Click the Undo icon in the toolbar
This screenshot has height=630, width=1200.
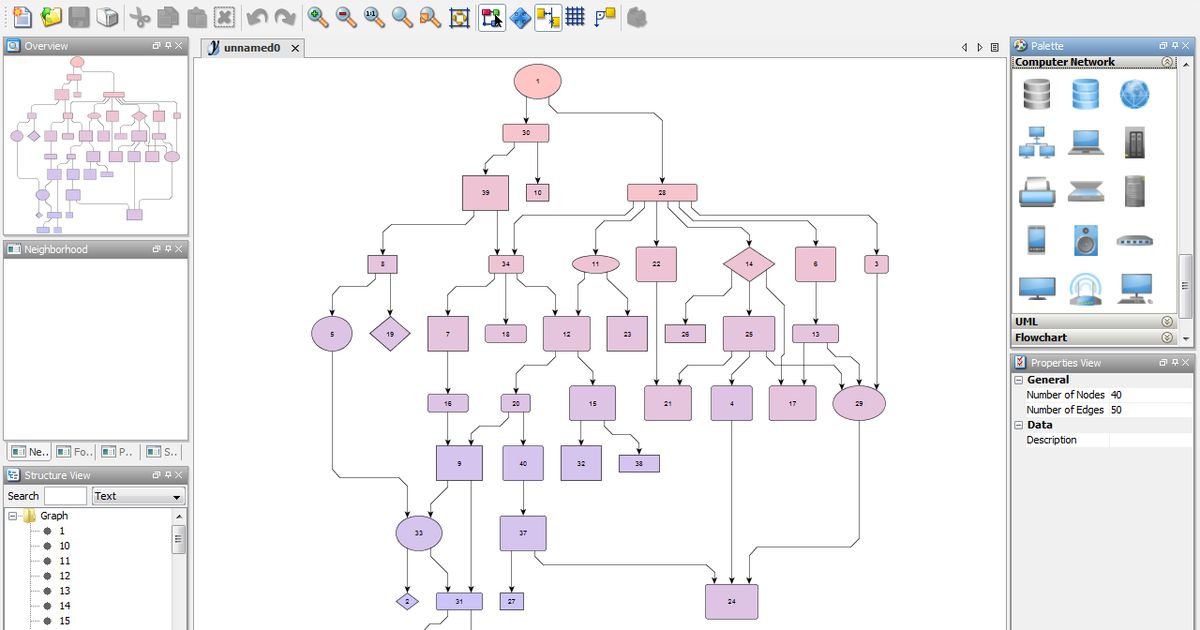pos(259,17)
